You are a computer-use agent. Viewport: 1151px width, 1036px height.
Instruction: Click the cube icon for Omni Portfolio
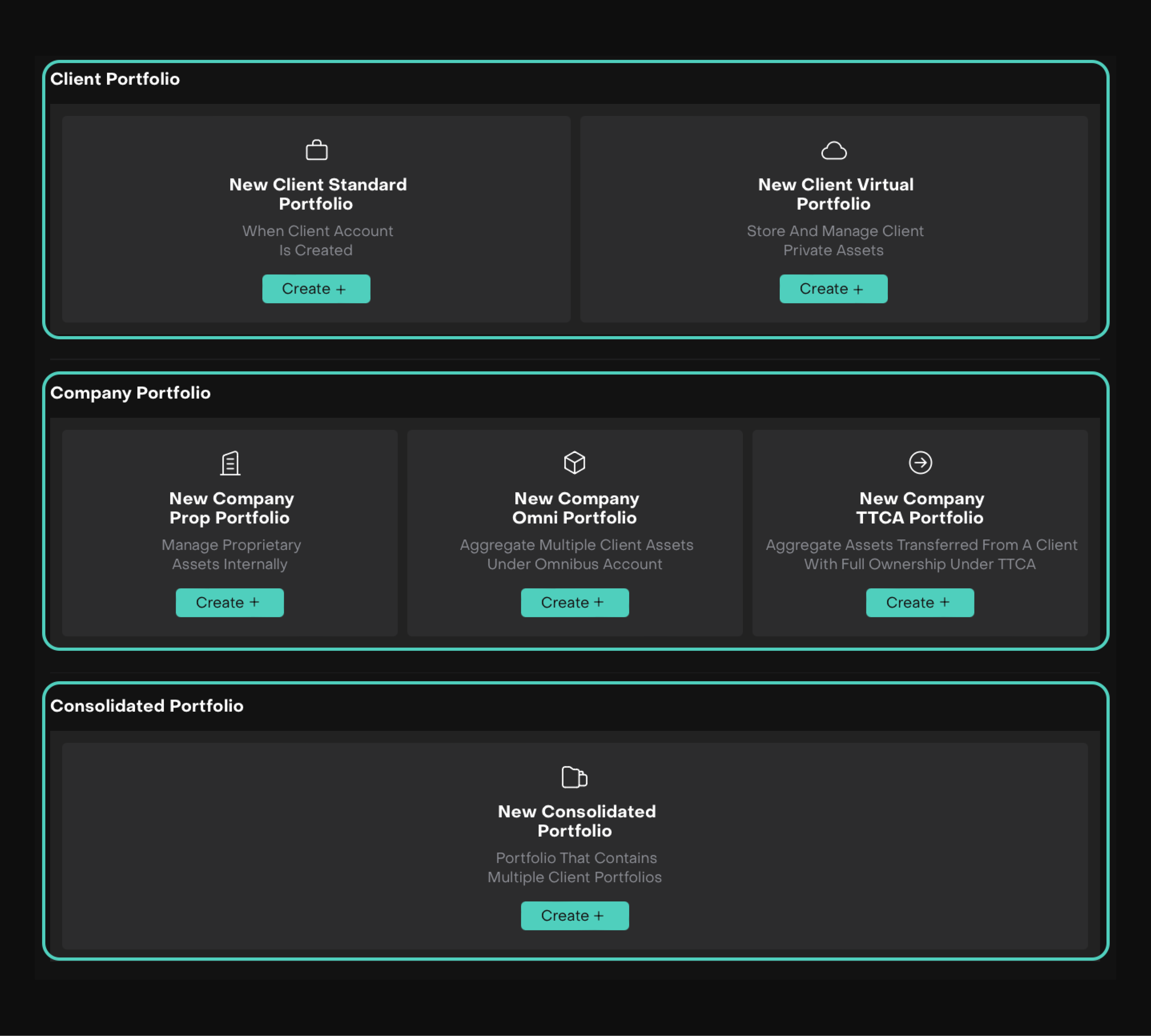(574, 462)
